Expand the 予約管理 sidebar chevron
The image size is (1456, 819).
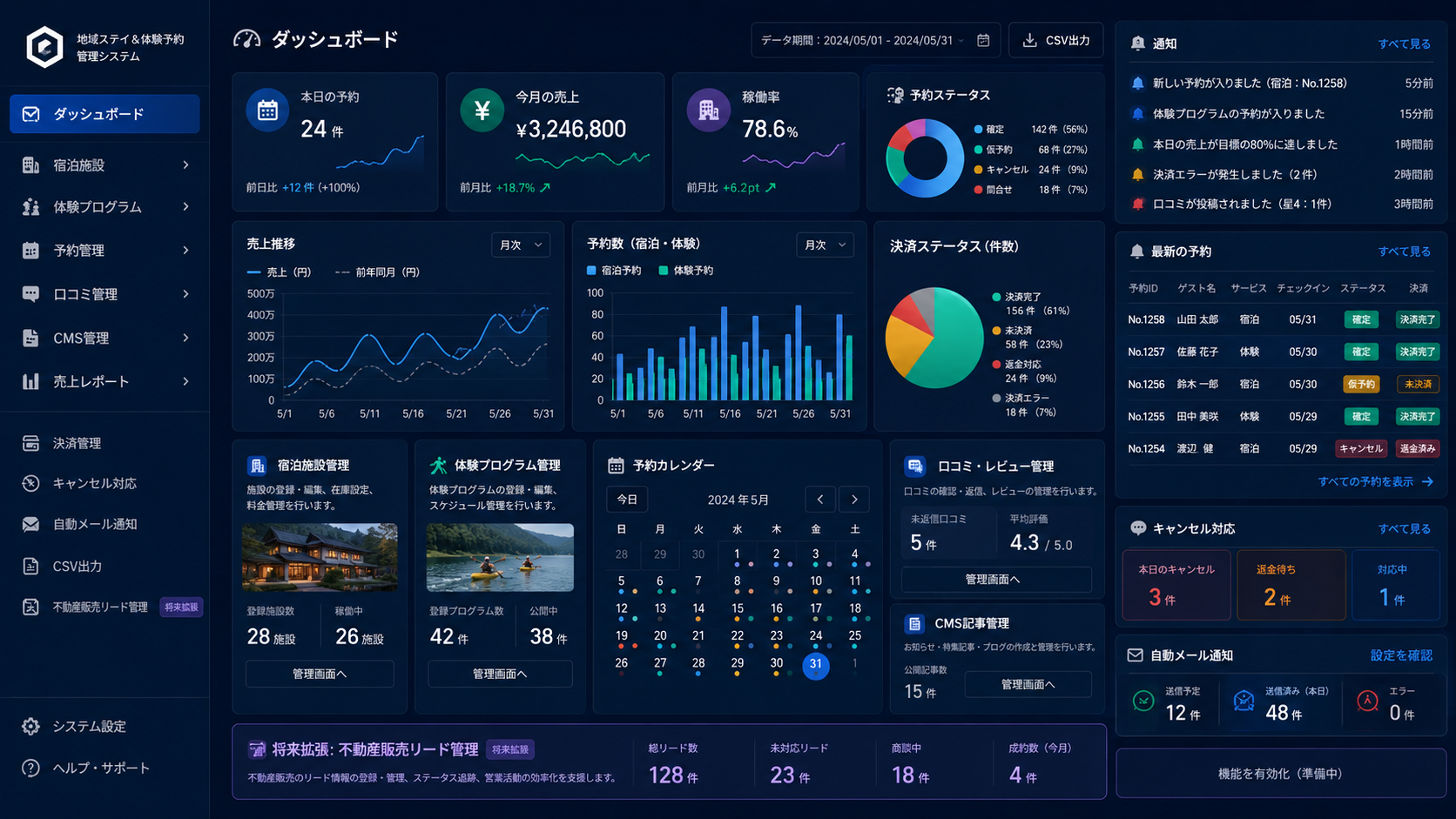(185, 251)
